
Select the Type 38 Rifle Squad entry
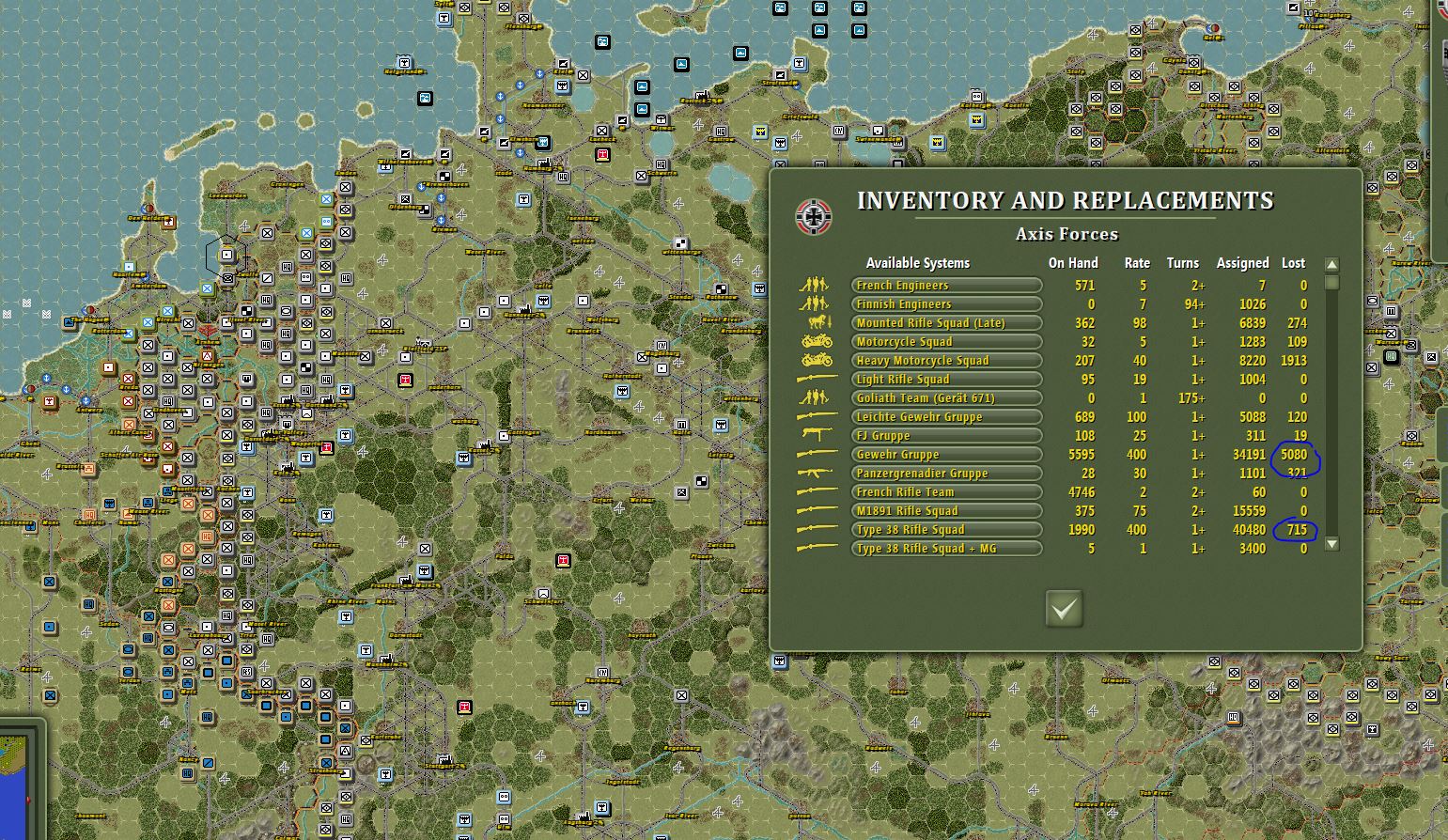945,529
